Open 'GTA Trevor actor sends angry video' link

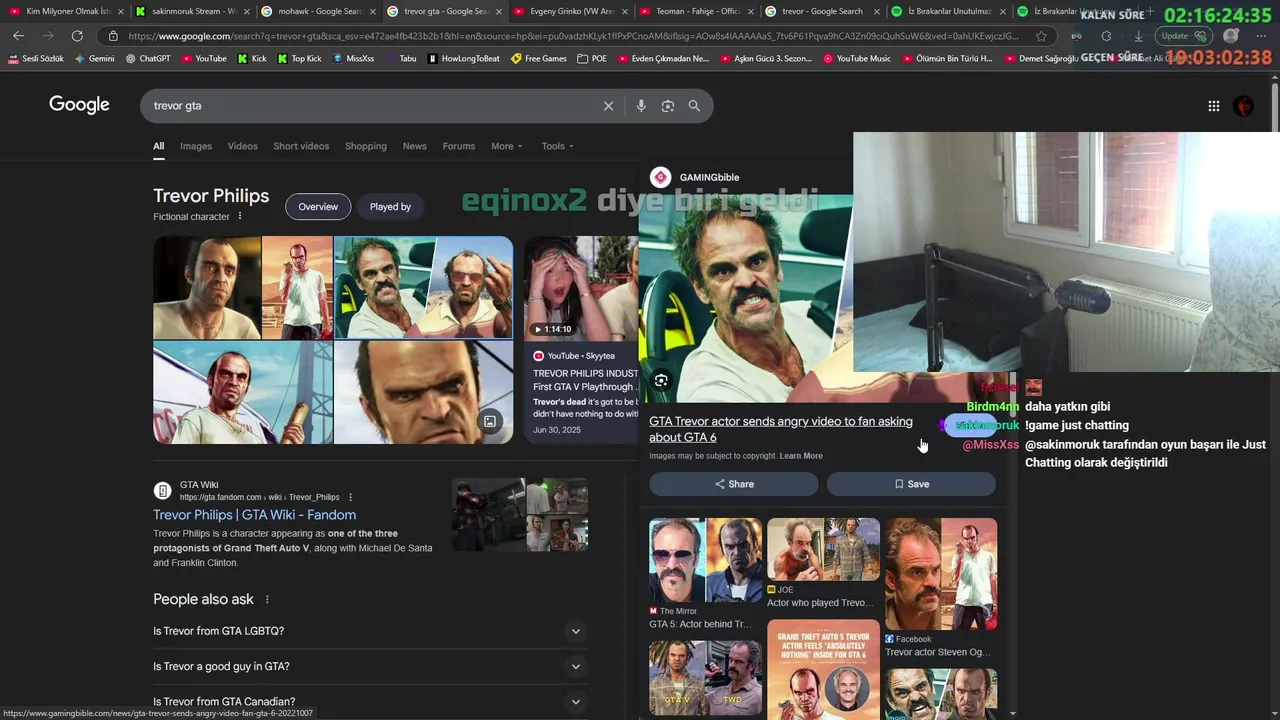point(781,429)
